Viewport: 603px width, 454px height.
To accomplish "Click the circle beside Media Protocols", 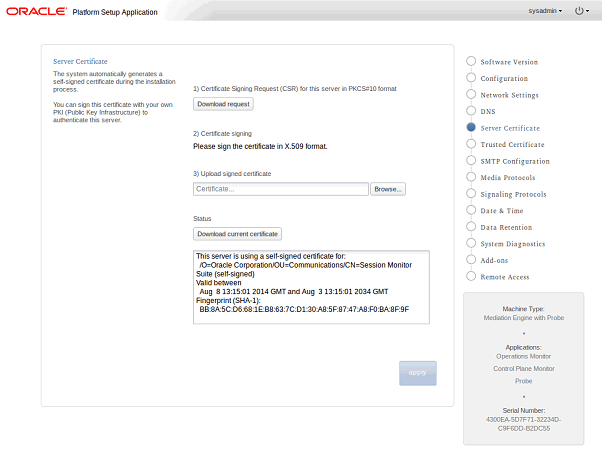I will (471, 177).
